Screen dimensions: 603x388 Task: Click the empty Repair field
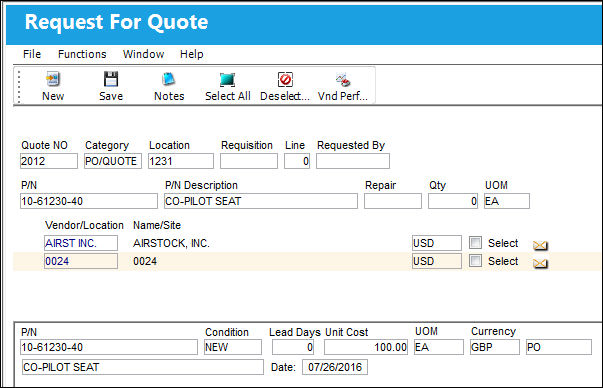click(x=393, y=201)
